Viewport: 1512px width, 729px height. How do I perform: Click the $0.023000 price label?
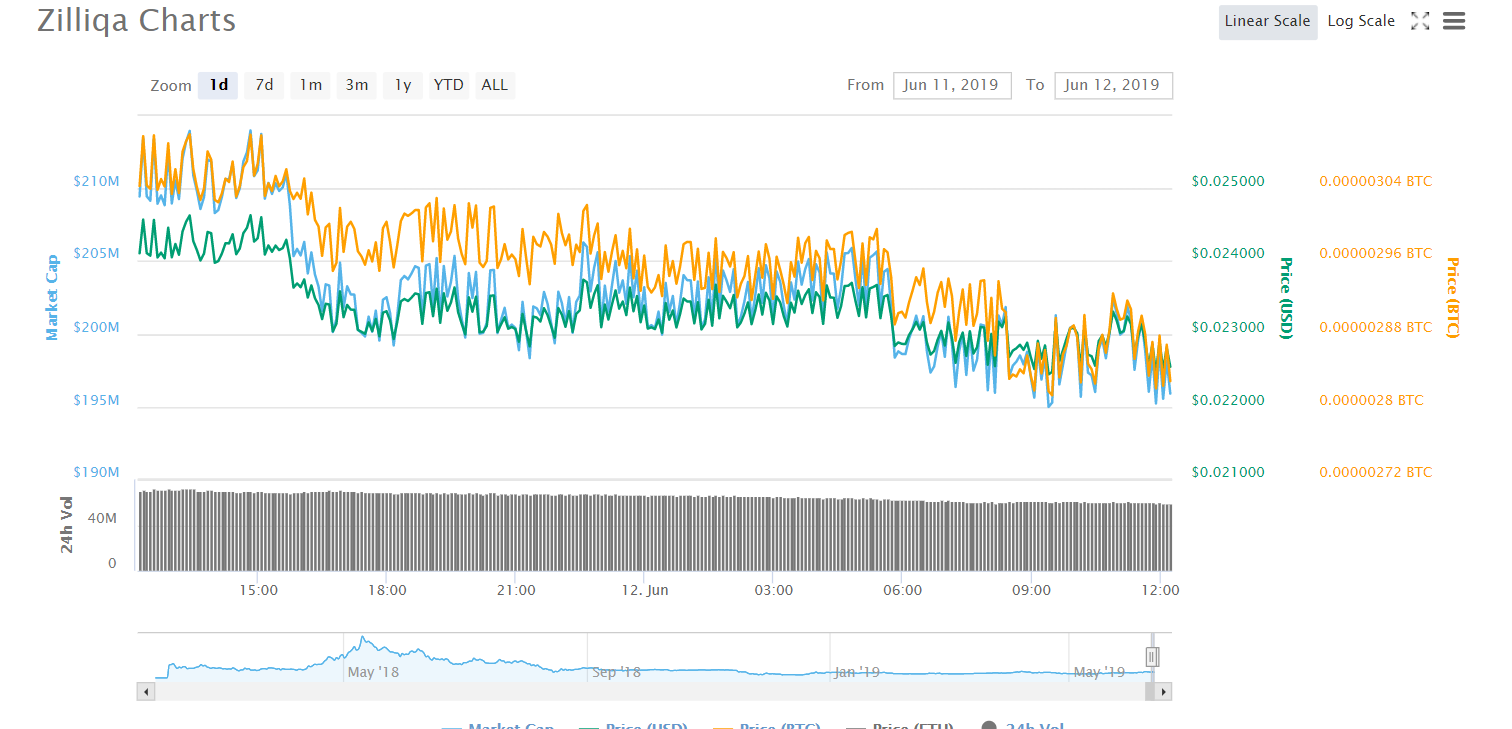pos(1228,327)
